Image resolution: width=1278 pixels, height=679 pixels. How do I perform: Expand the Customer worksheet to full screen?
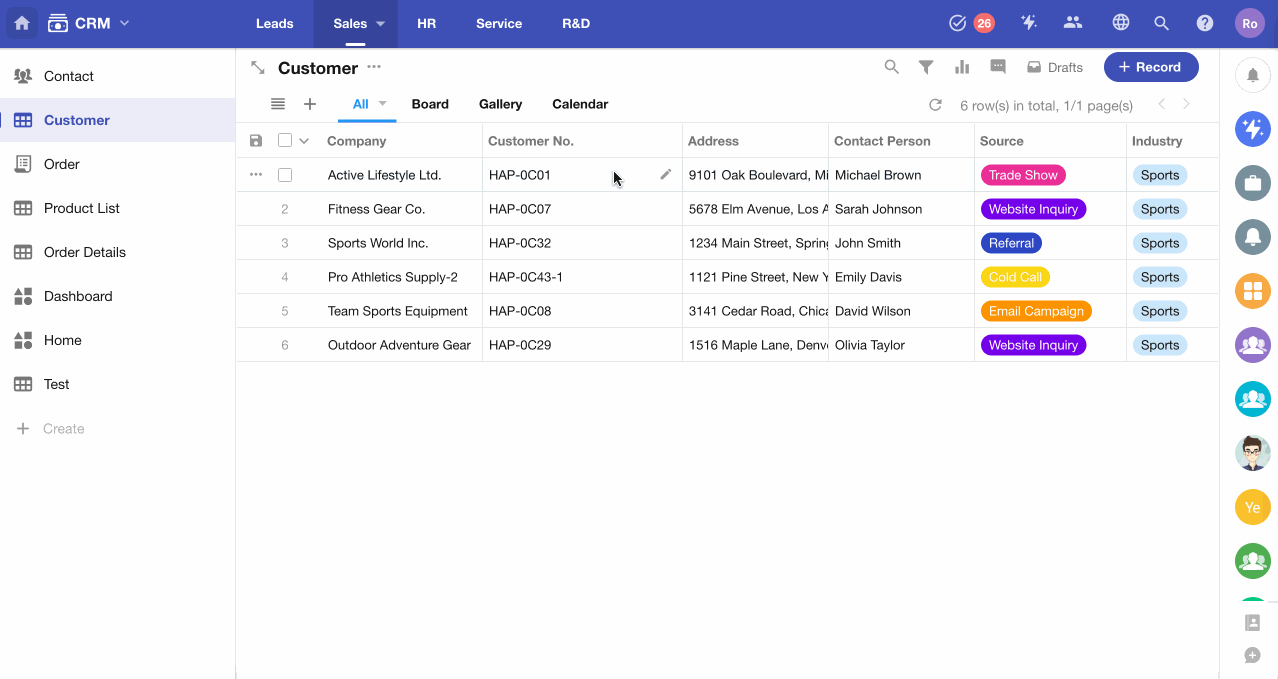(257, 68)
